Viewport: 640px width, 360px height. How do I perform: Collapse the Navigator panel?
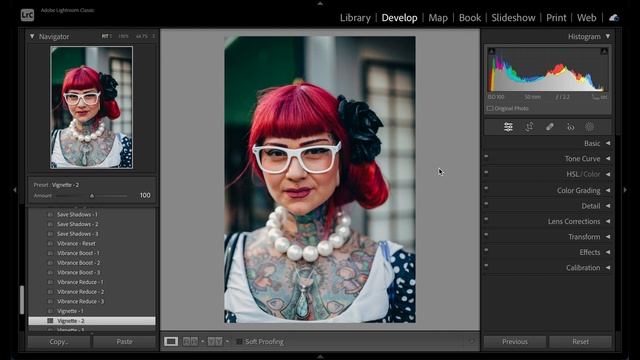coord(32,36)
